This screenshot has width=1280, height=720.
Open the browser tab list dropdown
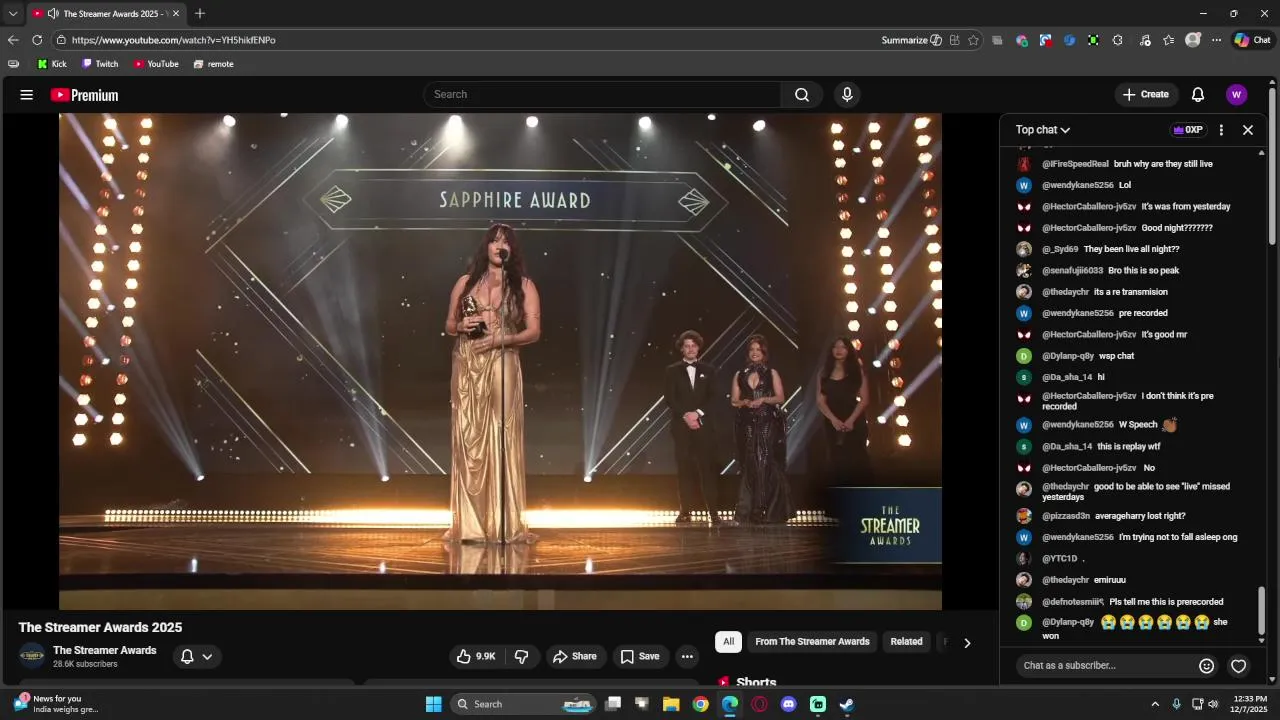pos(13,14)
